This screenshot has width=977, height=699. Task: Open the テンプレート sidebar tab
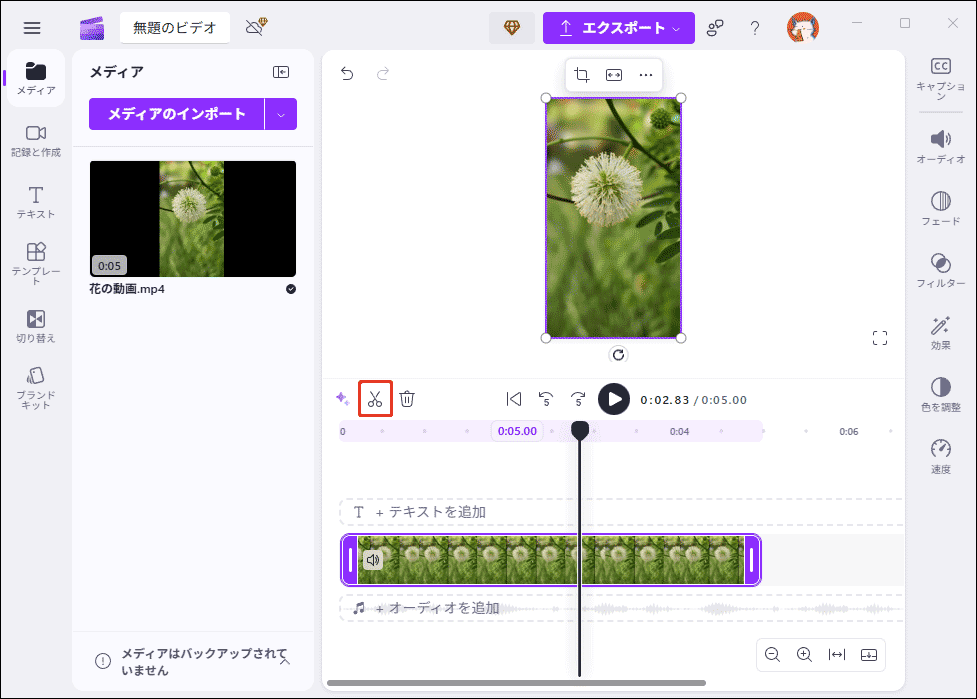pyautogui.click(x=36, y=264)
